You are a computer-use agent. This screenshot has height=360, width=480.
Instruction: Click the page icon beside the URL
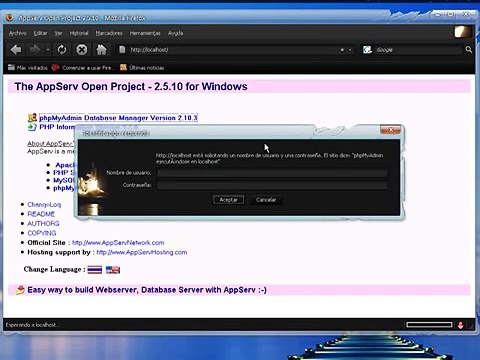pos(122,50)
